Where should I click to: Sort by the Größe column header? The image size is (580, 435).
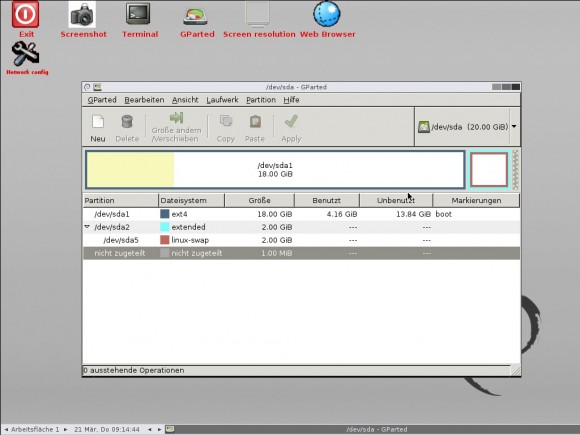260,200
